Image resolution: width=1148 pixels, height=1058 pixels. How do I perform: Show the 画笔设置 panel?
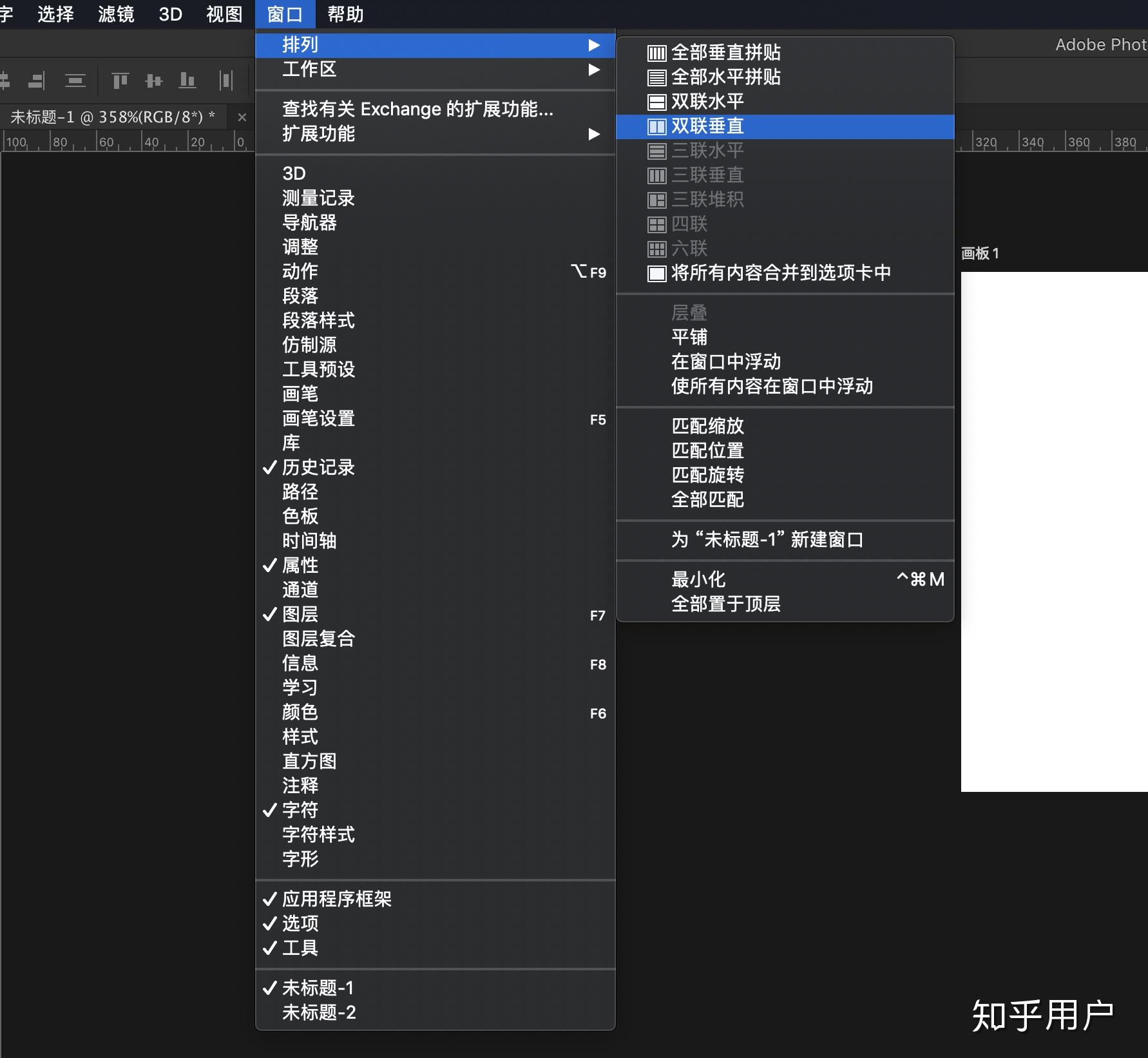click(x=435, y=418)
